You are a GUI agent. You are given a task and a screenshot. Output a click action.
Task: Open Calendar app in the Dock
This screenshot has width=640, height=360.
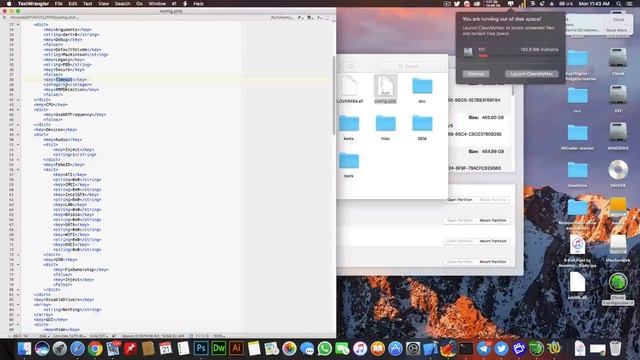point(166,349)
